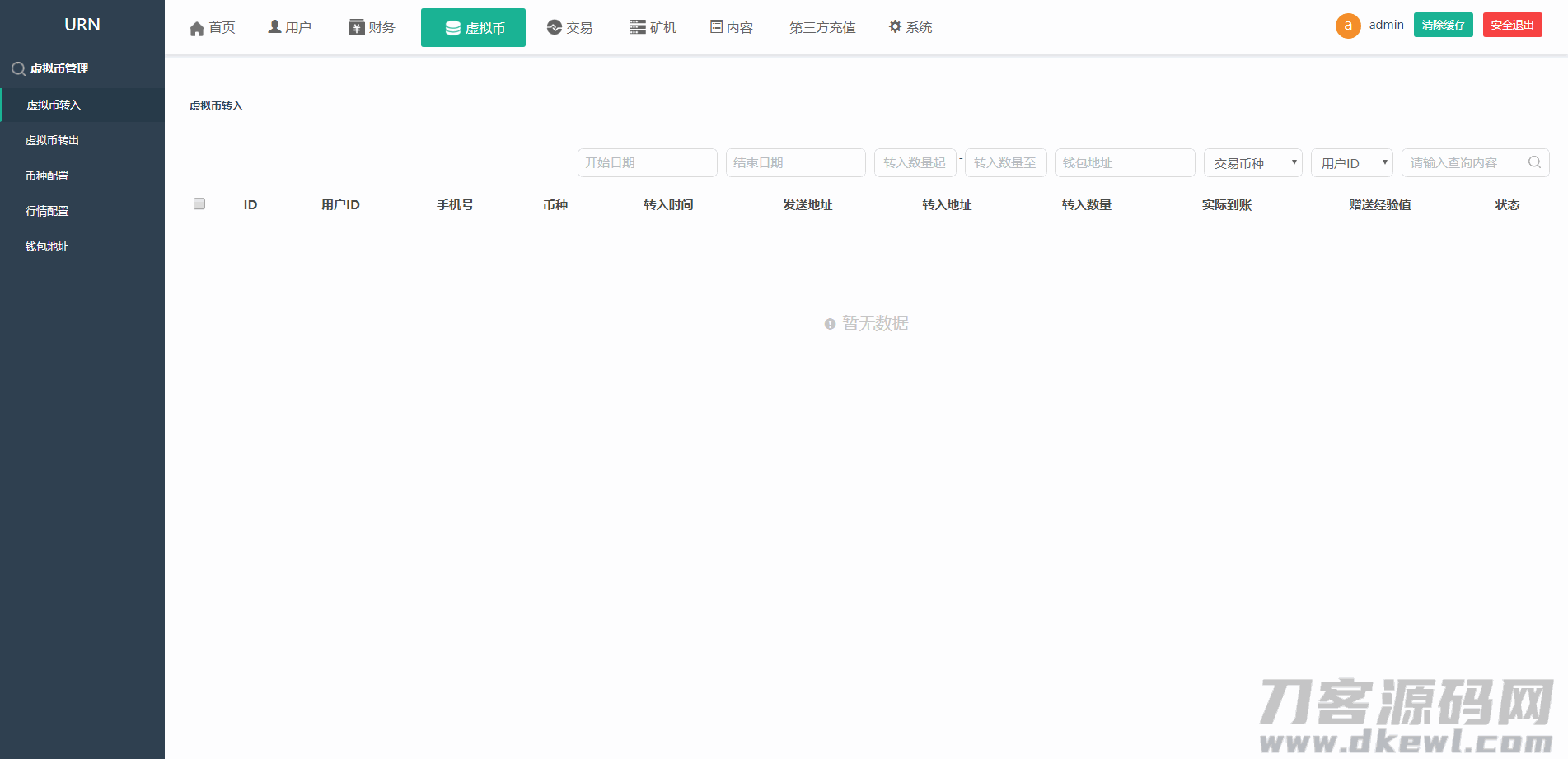This screenshot has width=1568, height=759.
Task: Click the mining machine server icon
Action: (x=637, y=27)
